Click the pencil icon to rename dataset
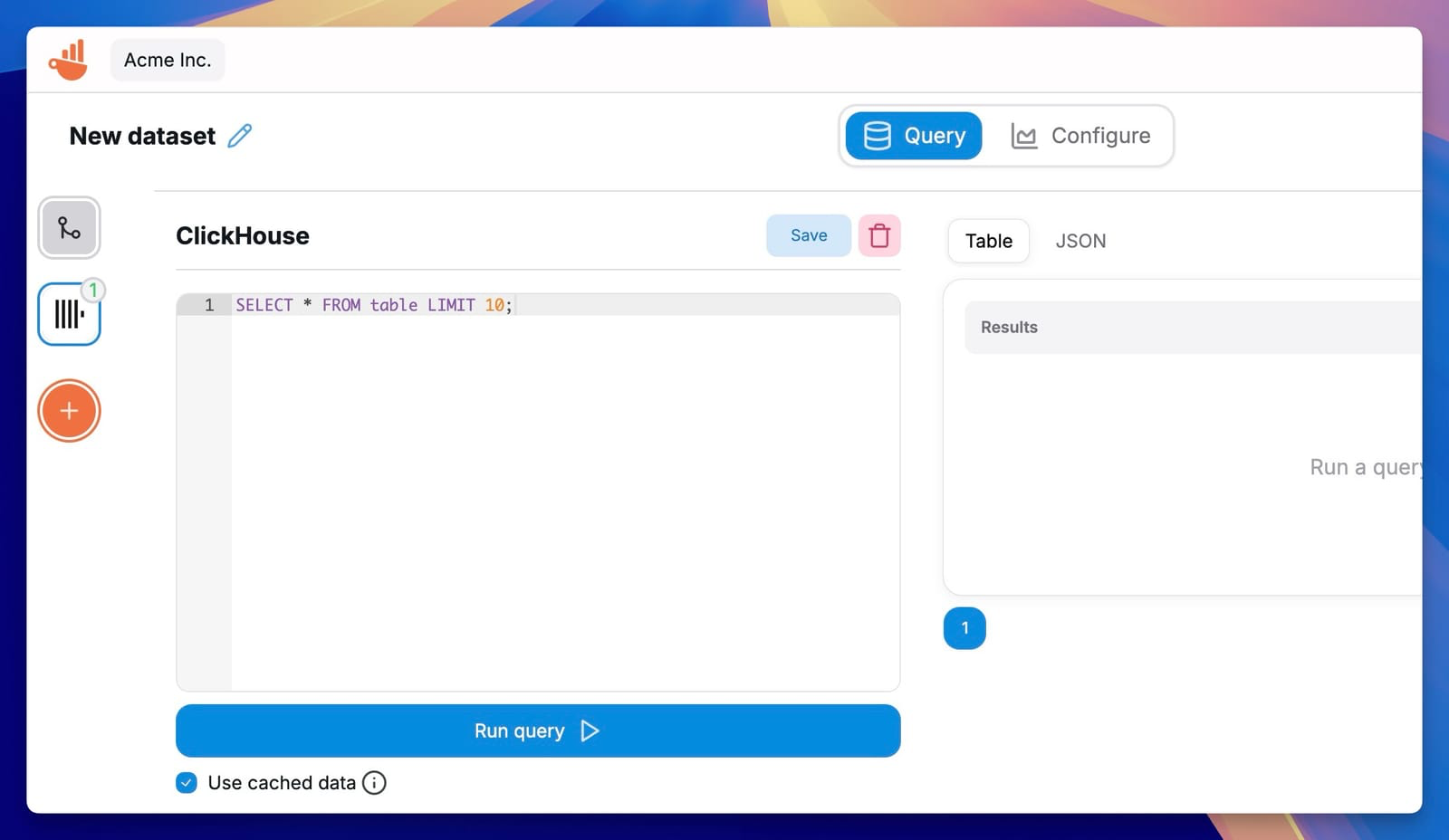Viewport: 1449px width, 840px height. [238, 136]
